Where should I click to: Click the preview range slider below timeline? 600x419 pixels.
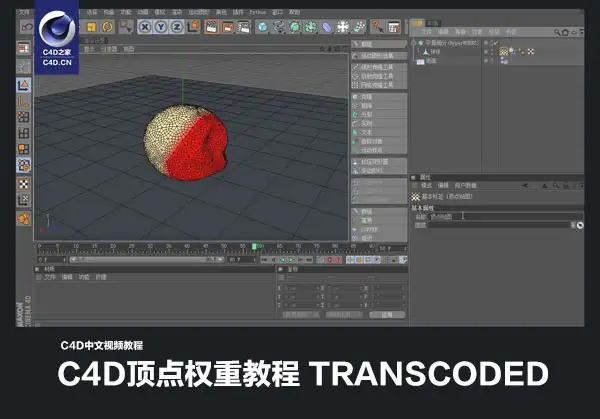point(147,259)
